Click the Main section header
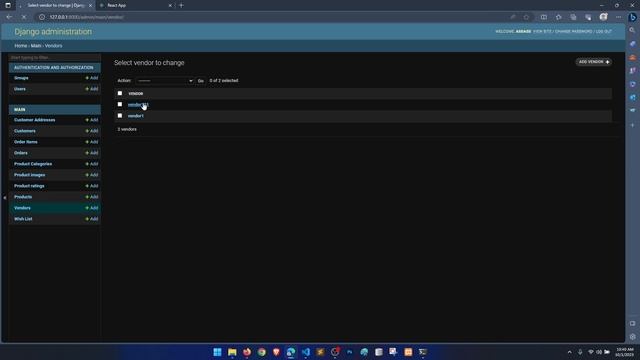The height and width of the screenshot is (360, 640). click(x=55, y=109)
